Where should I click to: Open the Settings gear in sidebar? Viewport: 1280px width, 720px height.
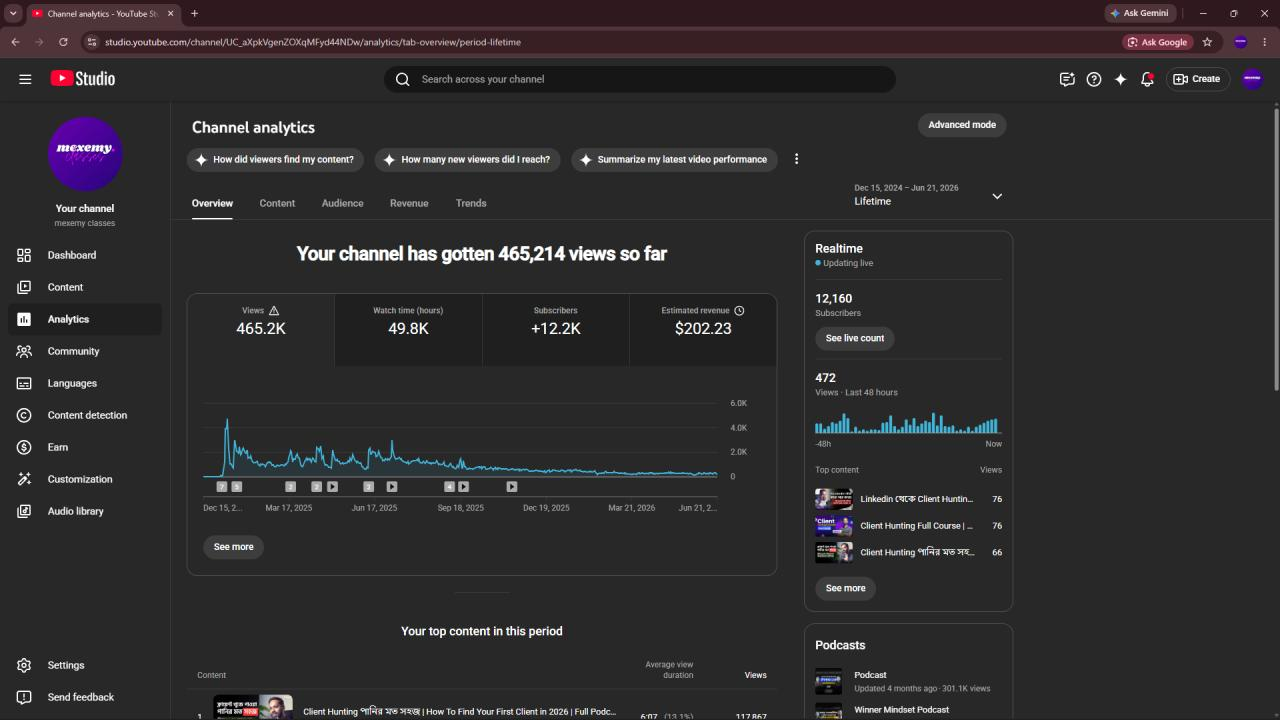pyautogui.click(x=24, y=665)
